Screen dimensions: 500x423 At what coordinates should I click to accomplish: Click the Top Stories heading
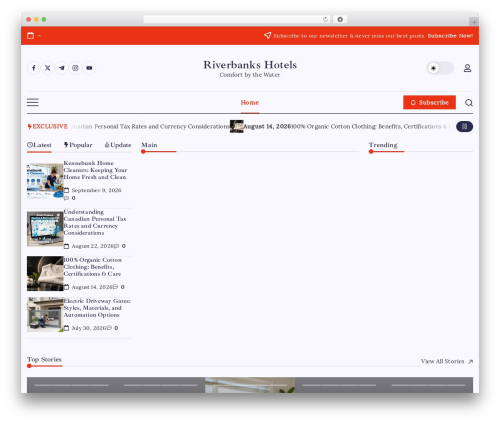pos(44,359)
